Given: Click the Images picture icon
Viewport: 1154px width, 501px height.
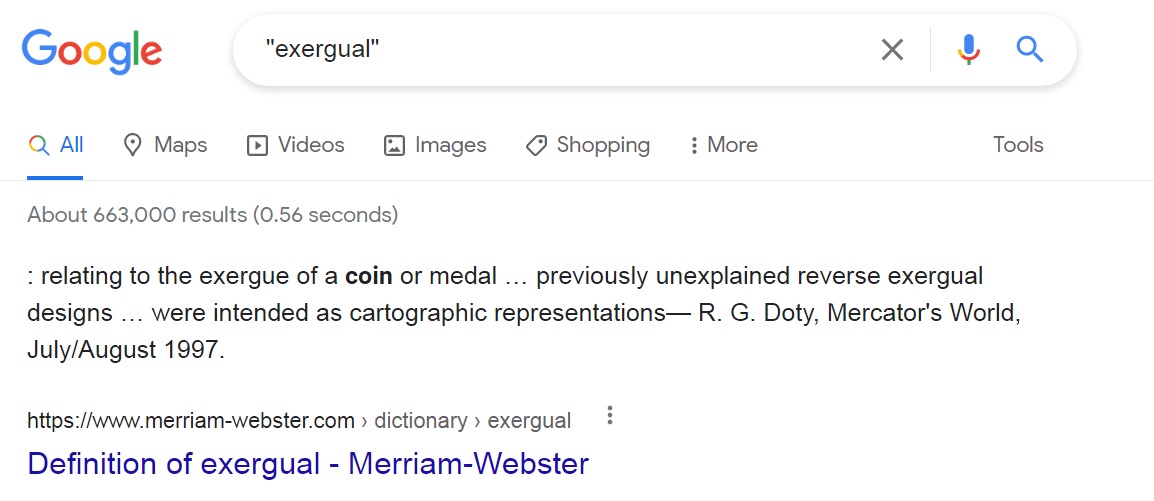Looking at the screenshot, I should point(394,145).
